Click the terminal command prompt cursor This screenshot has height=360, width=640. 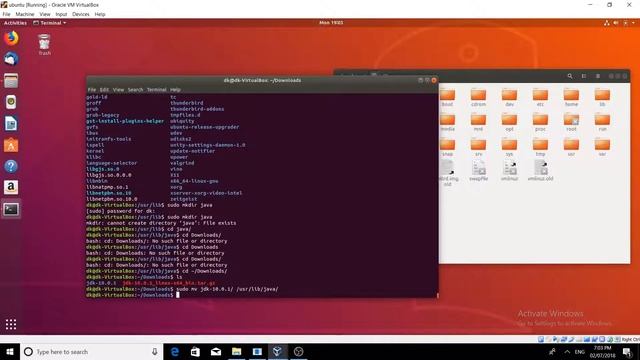[x=178, y=295]
